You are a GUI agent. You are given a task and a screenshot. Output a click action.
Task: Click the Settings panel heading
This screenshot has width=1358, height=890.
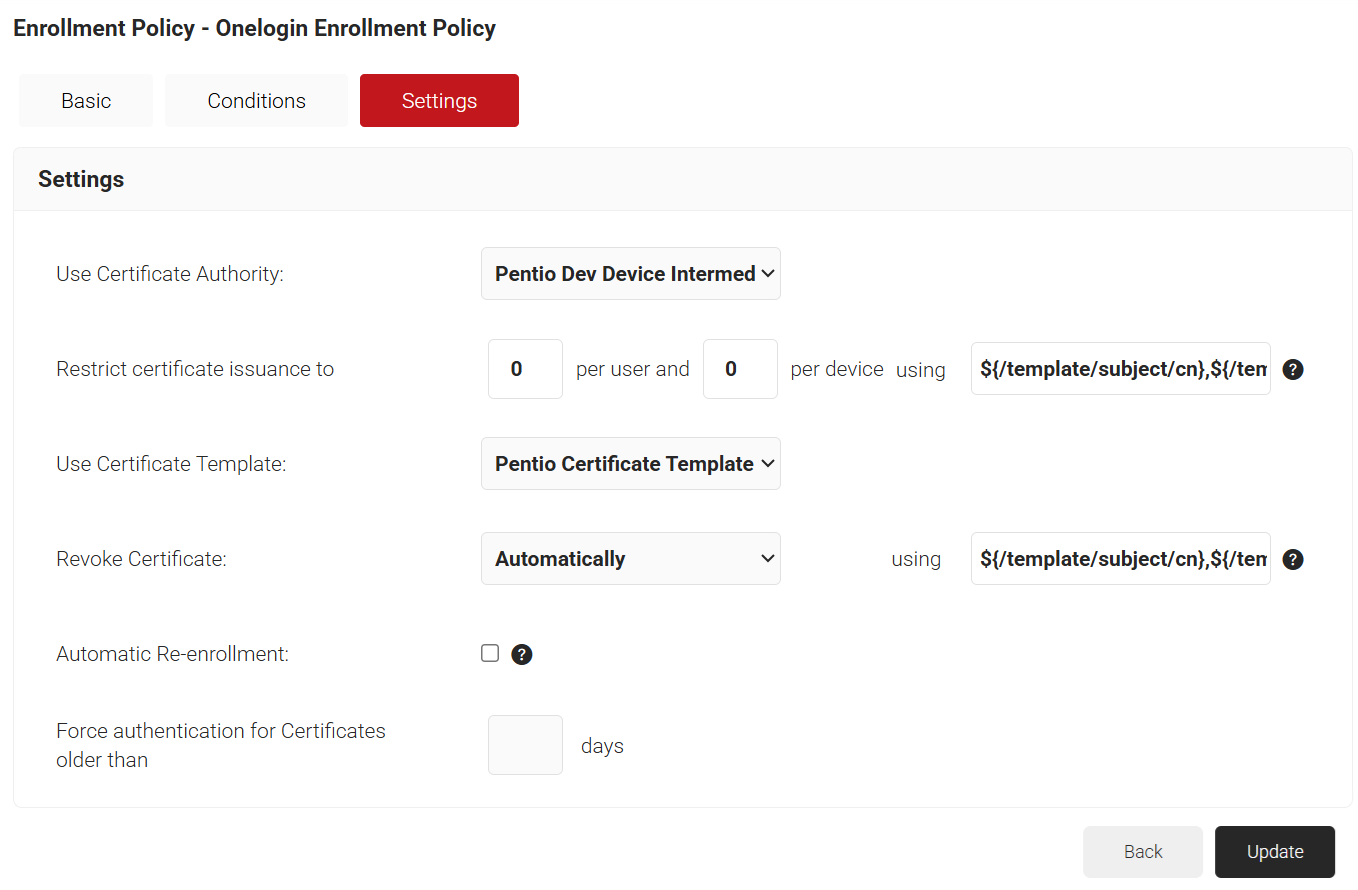[81, 179]
